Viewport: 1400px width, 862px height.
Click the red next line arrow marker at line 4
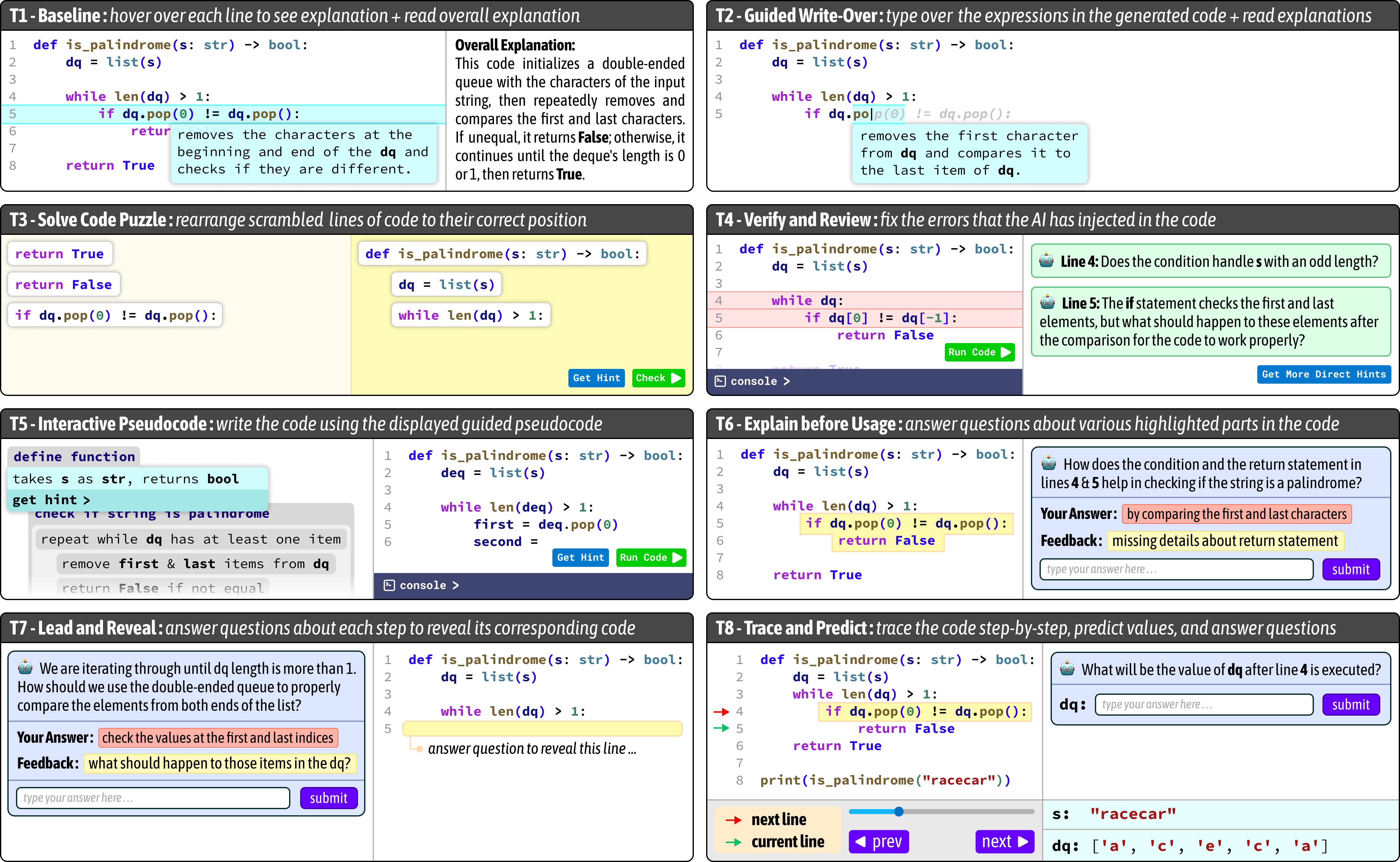click(722, 711)
